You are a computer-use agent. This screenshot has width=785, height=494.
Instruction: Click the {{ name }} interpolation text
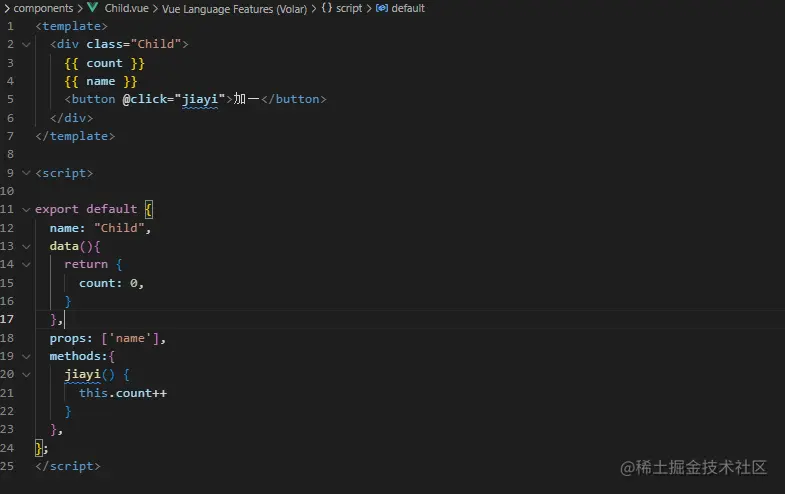click(101, 81)
